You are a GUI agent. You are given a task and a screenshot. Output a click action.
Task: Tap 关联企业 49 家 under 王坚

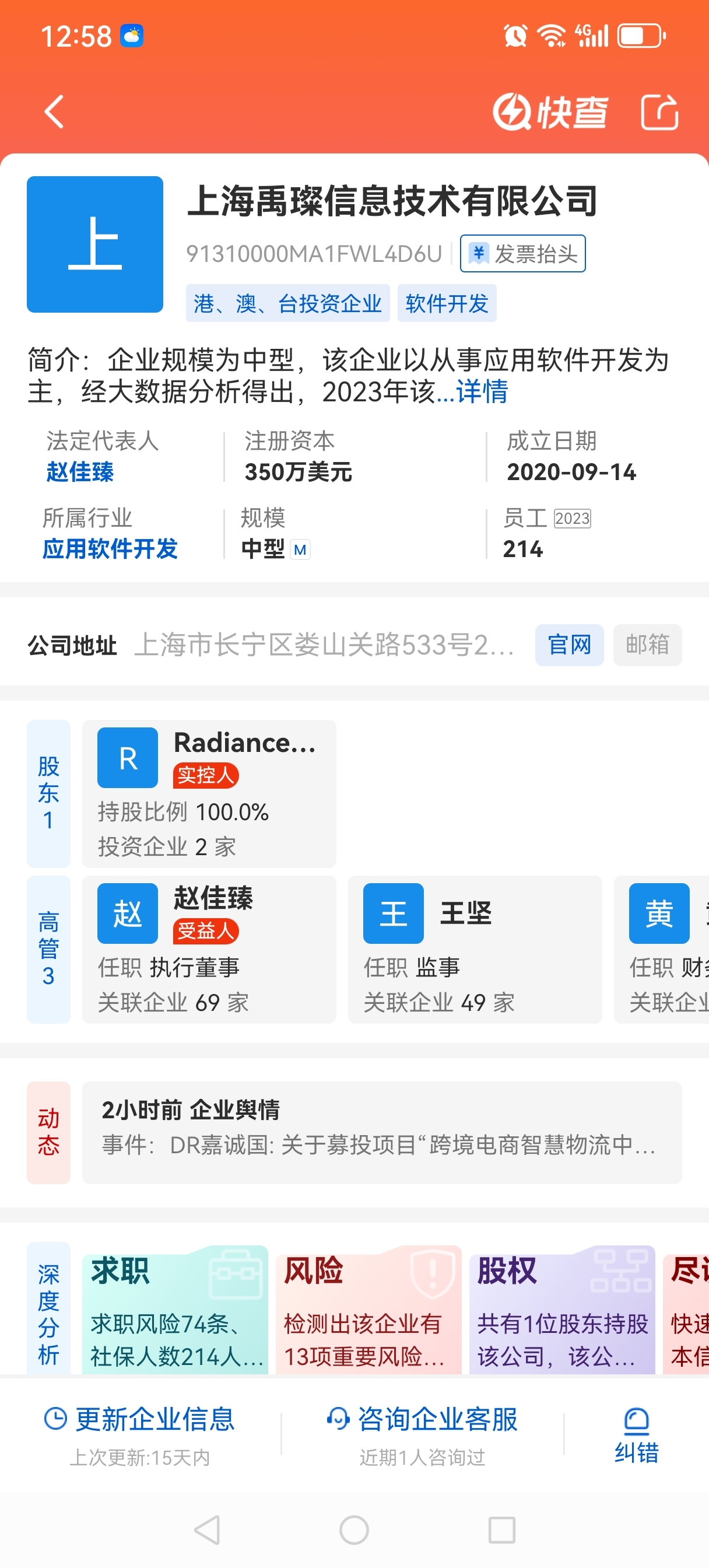coord(439,1002)
